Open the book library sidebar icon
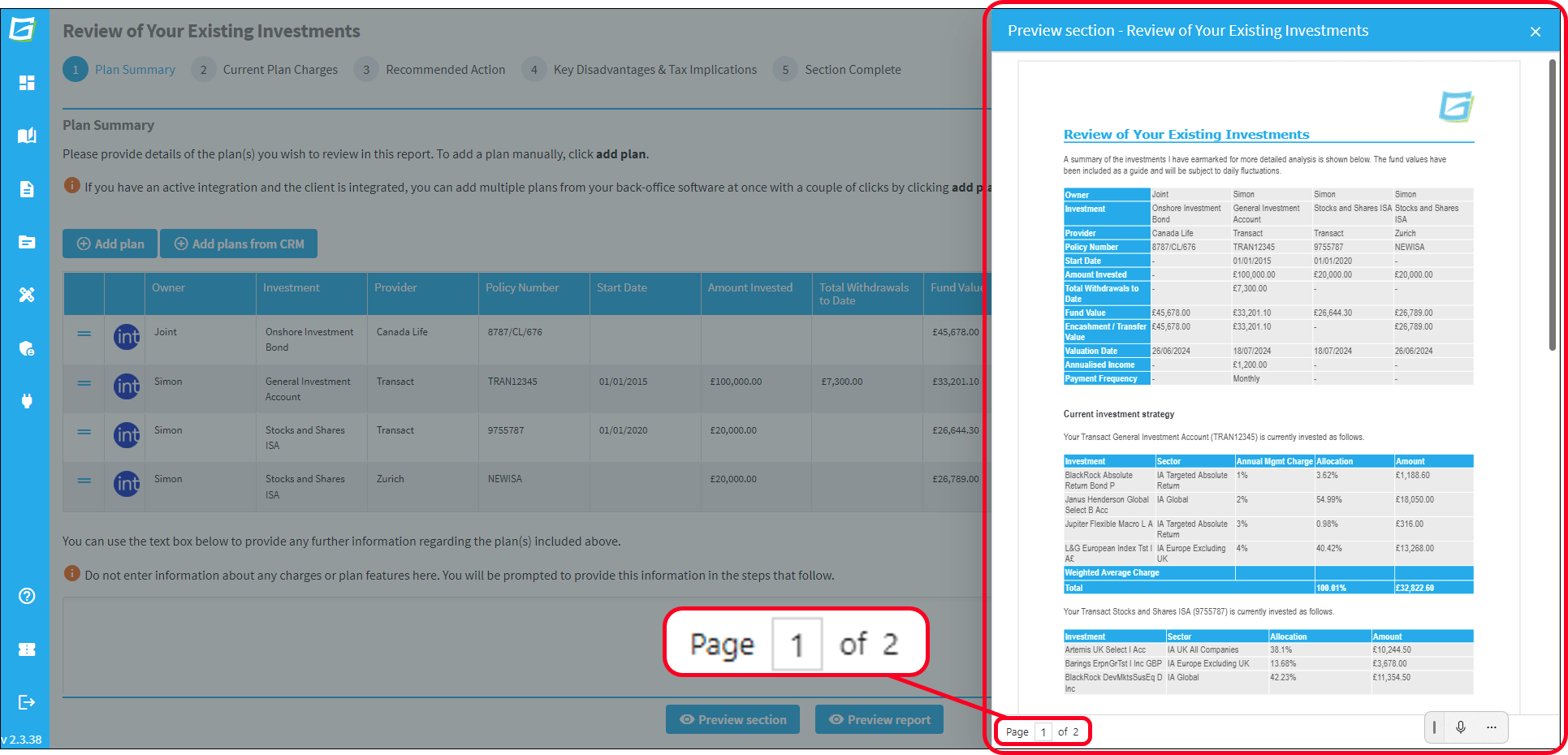The height and width of the screenshot is (755, 1568). click(x=27, y=136)
